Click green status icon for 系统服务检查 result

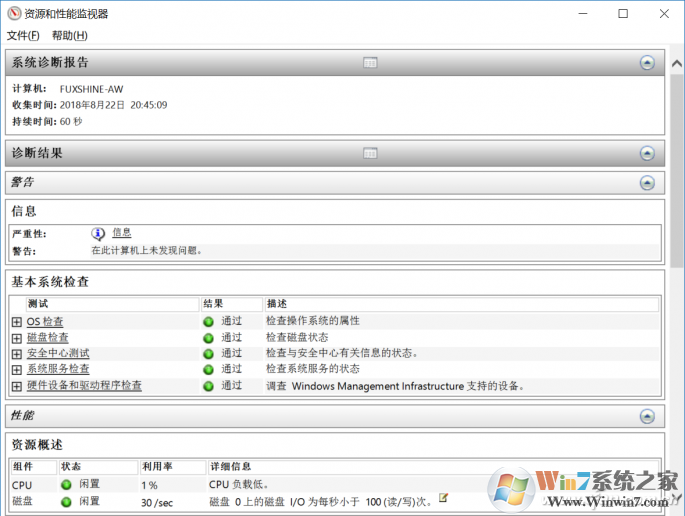209,370
